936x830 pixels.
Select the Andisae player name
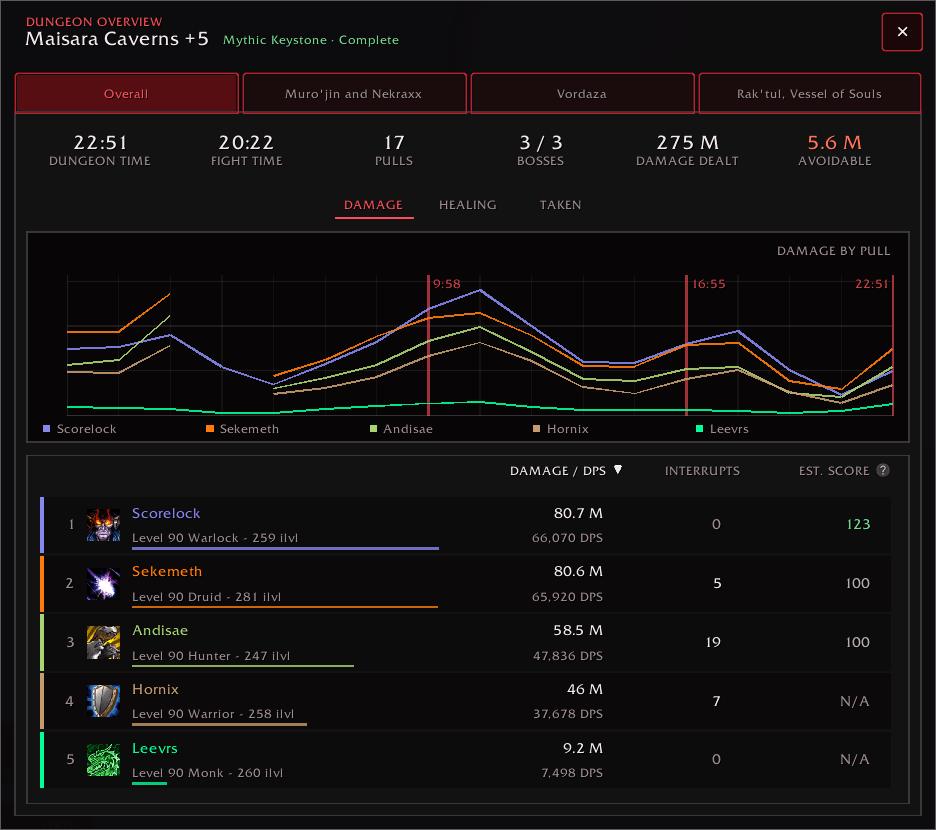[x=160, y=630]
